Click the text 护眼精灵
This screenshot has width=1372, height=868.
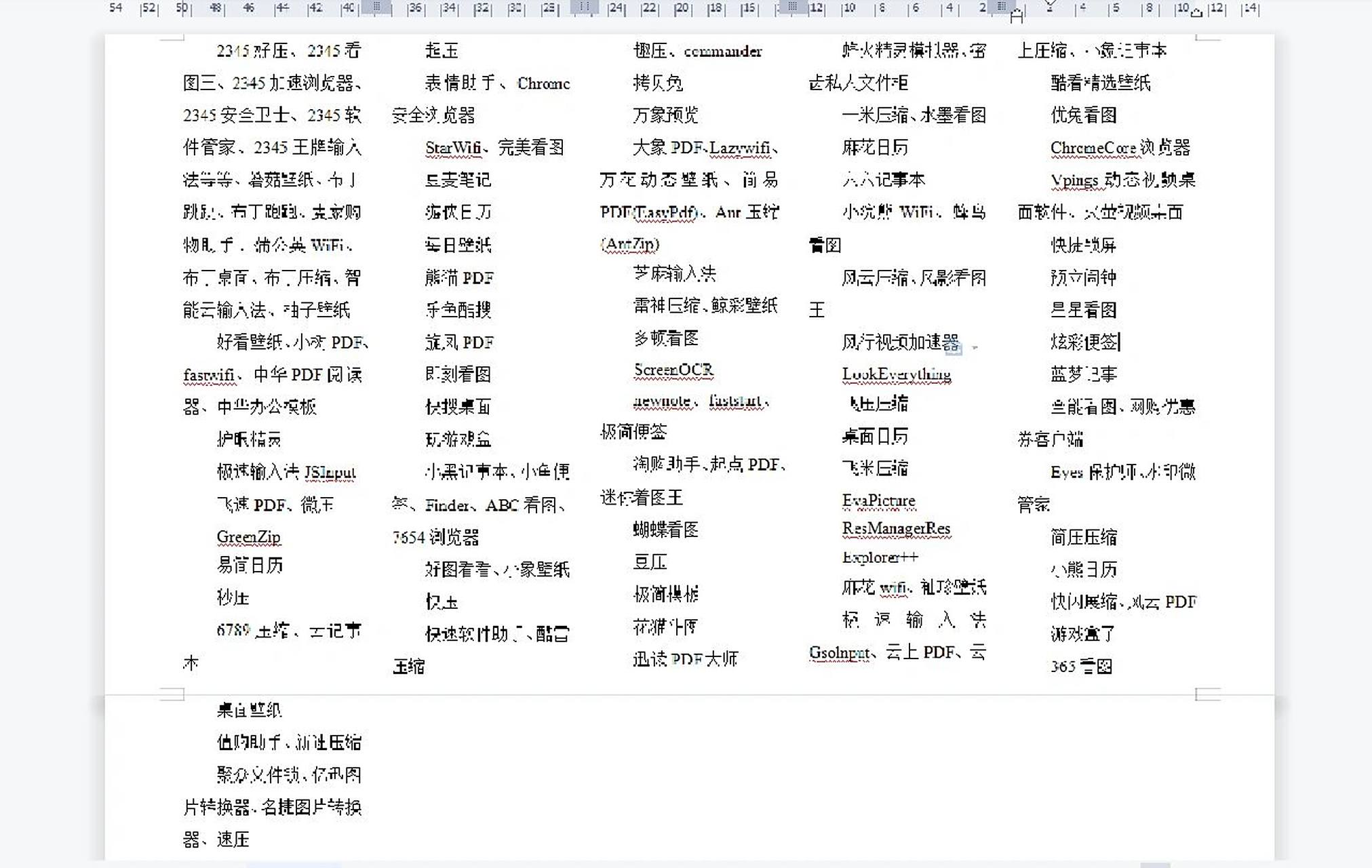tap(249, 439)
